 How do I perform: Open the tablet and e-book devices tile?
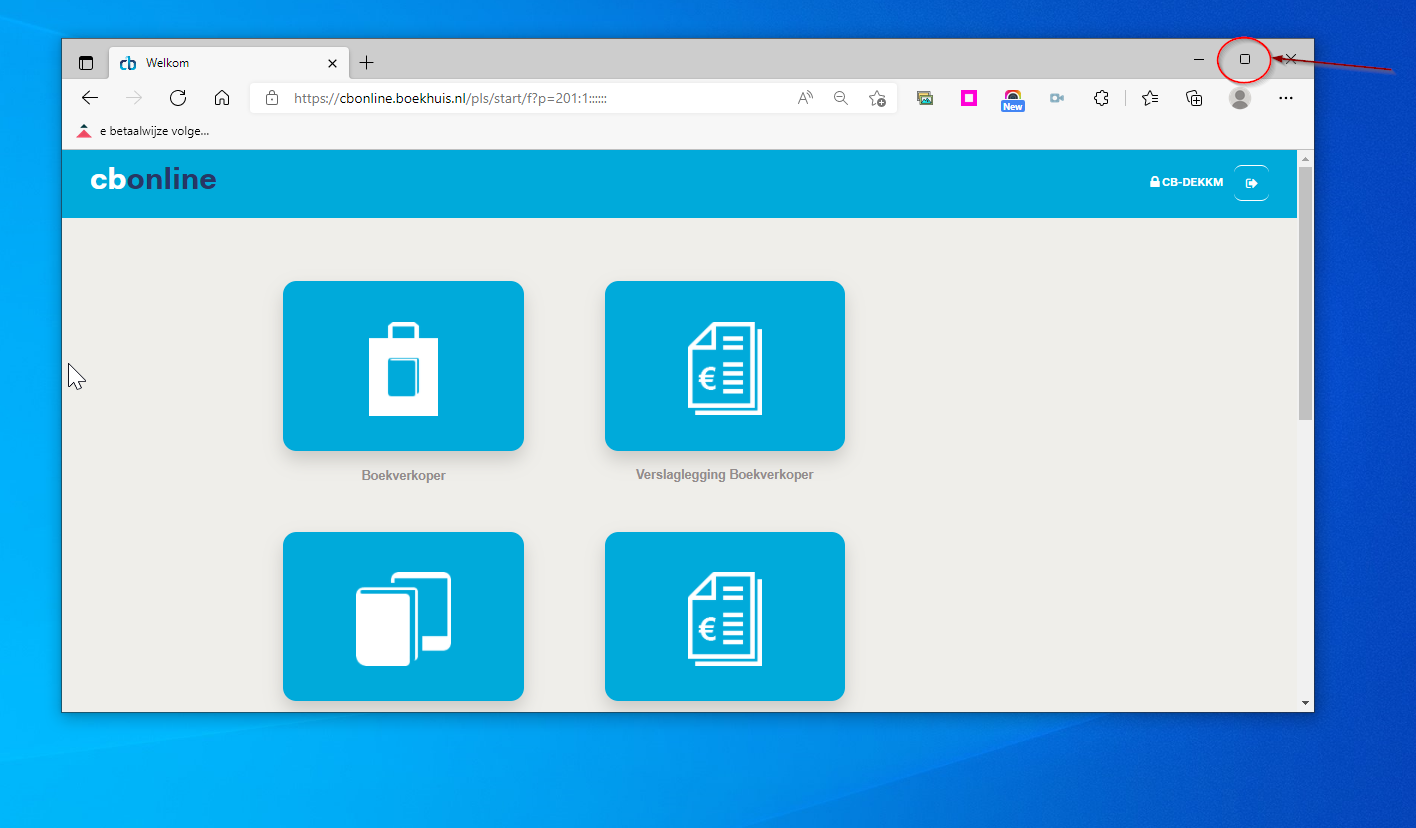(x=403, y=616)
